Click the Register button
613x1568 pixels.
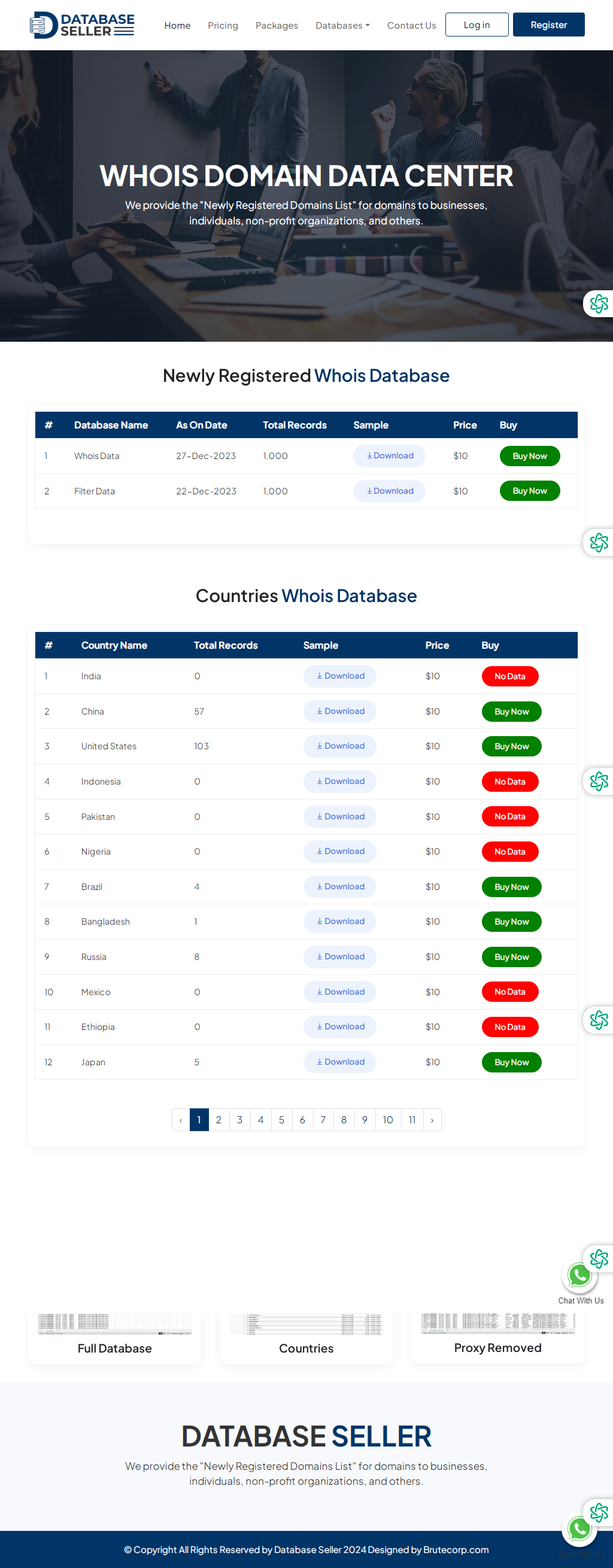(548, 25)
